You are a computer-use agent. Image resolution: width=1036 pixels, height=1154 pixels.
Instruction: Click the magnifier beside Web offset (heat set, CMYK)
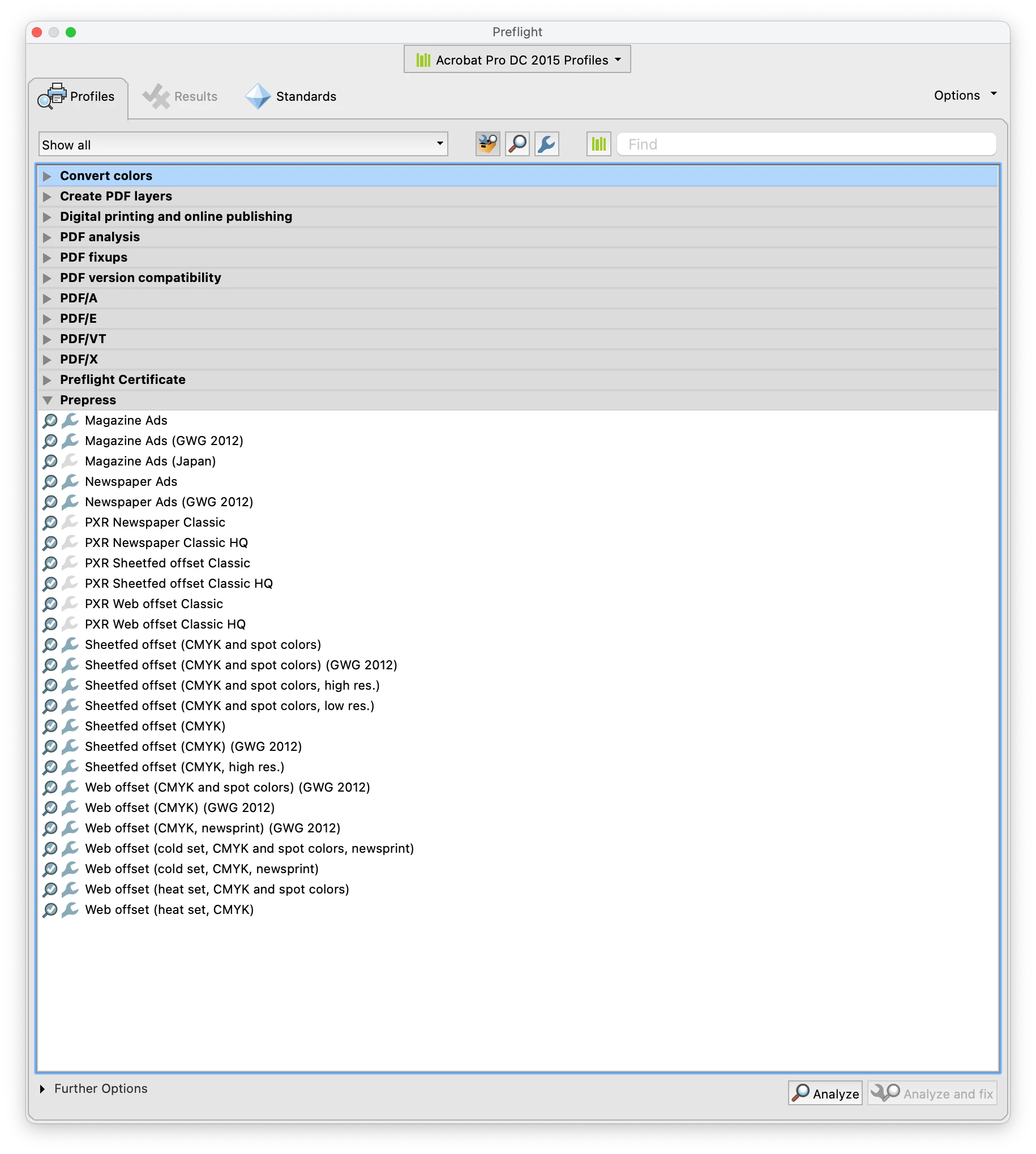pyautogui.click(x=50, y=910)
